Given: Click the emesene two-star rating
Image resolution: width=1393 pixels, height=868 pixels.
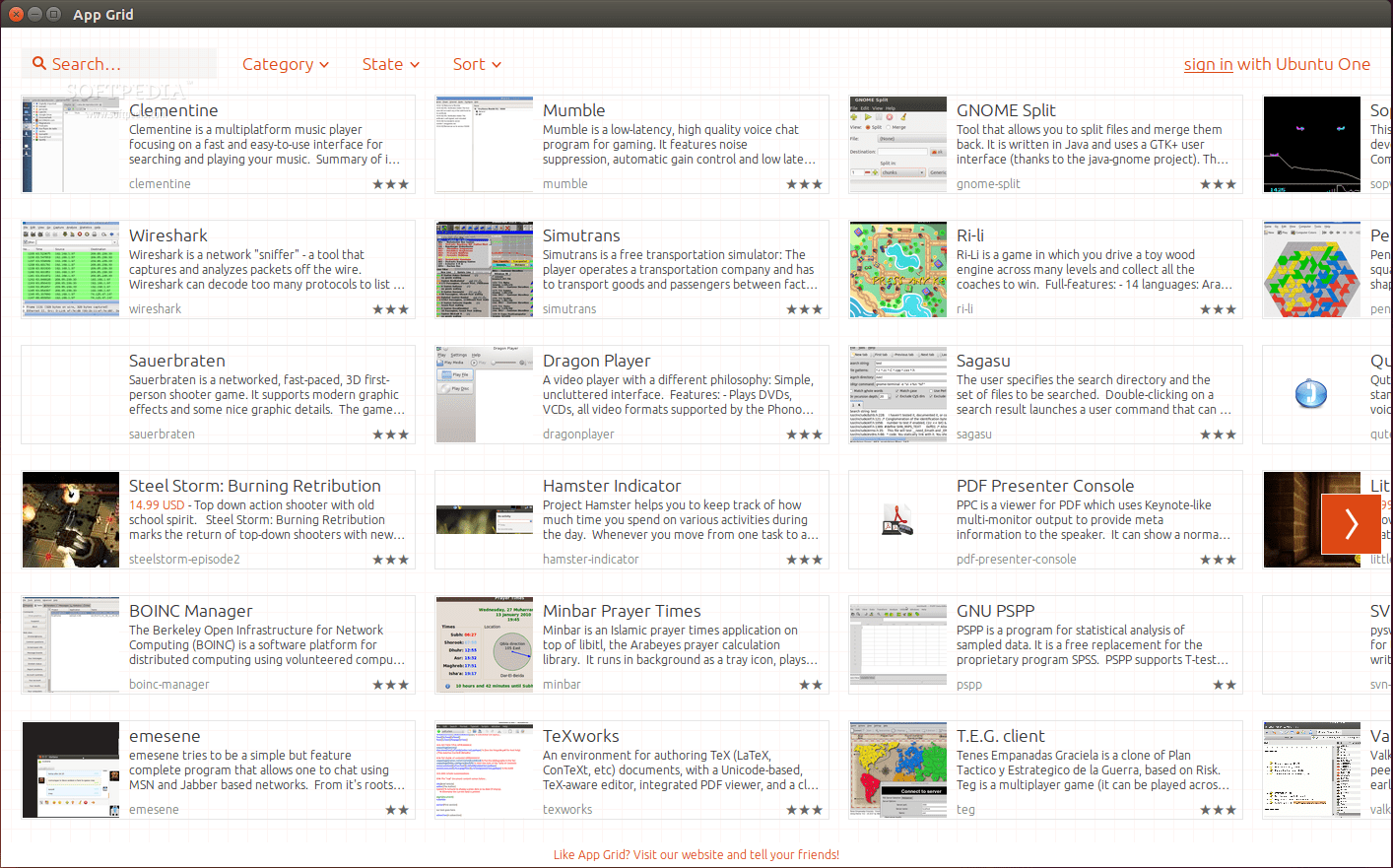Looking at the screenshot, I should (397, 810).
